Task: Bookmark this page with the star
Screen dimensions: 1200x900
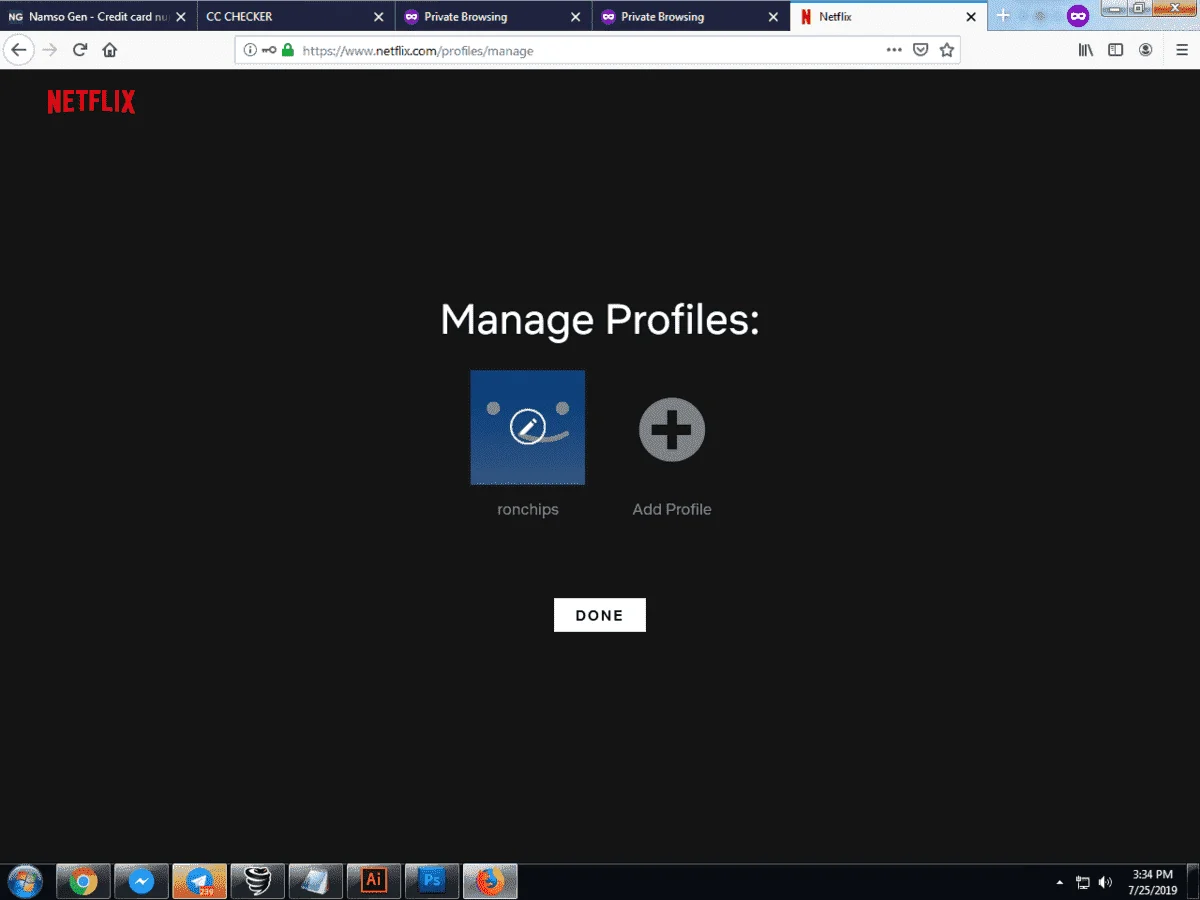Action: pyautogui.click(x=946, y=50)
